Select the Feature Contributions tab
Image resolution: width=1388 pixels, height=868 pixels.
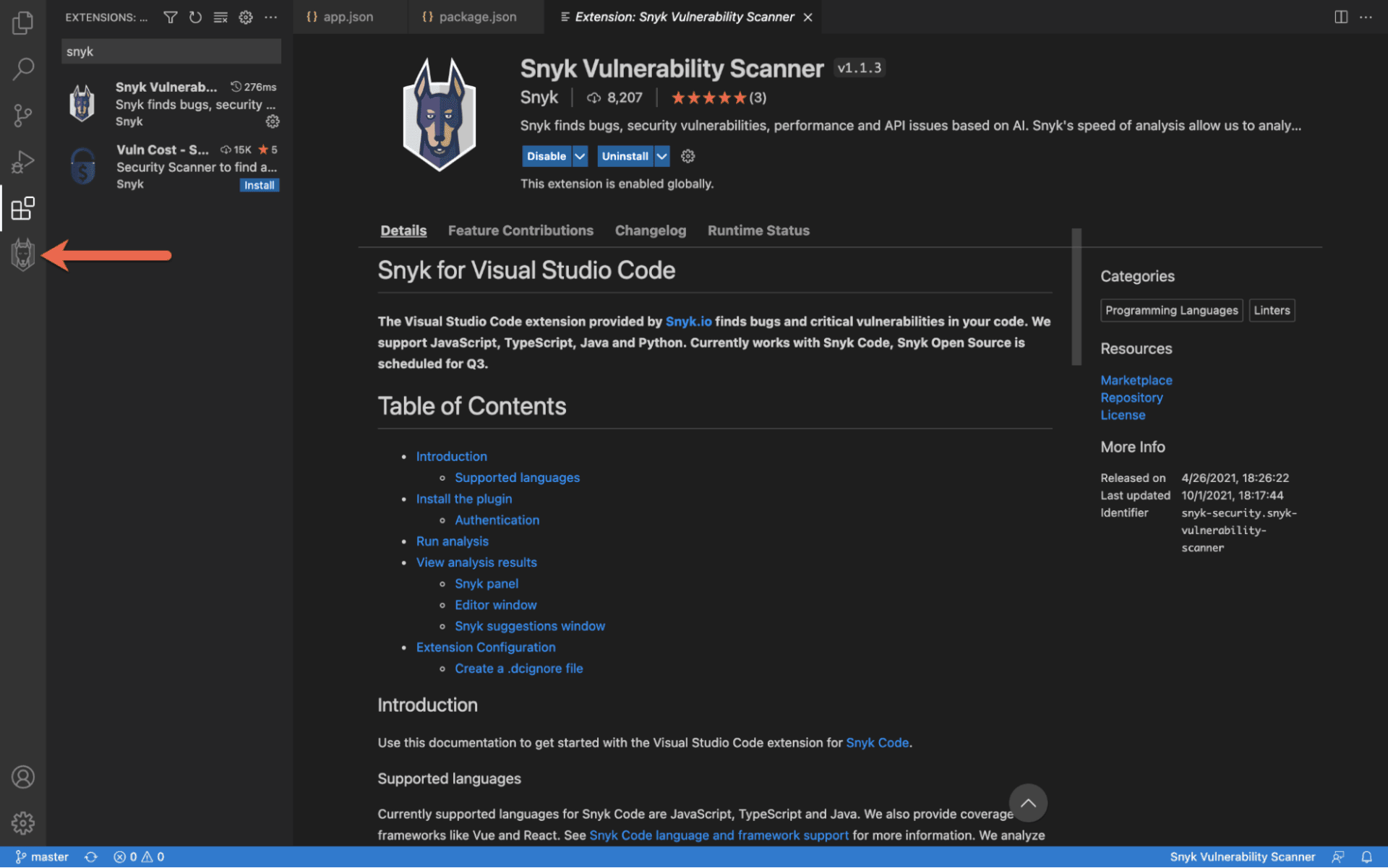click(x=521, y=229)
